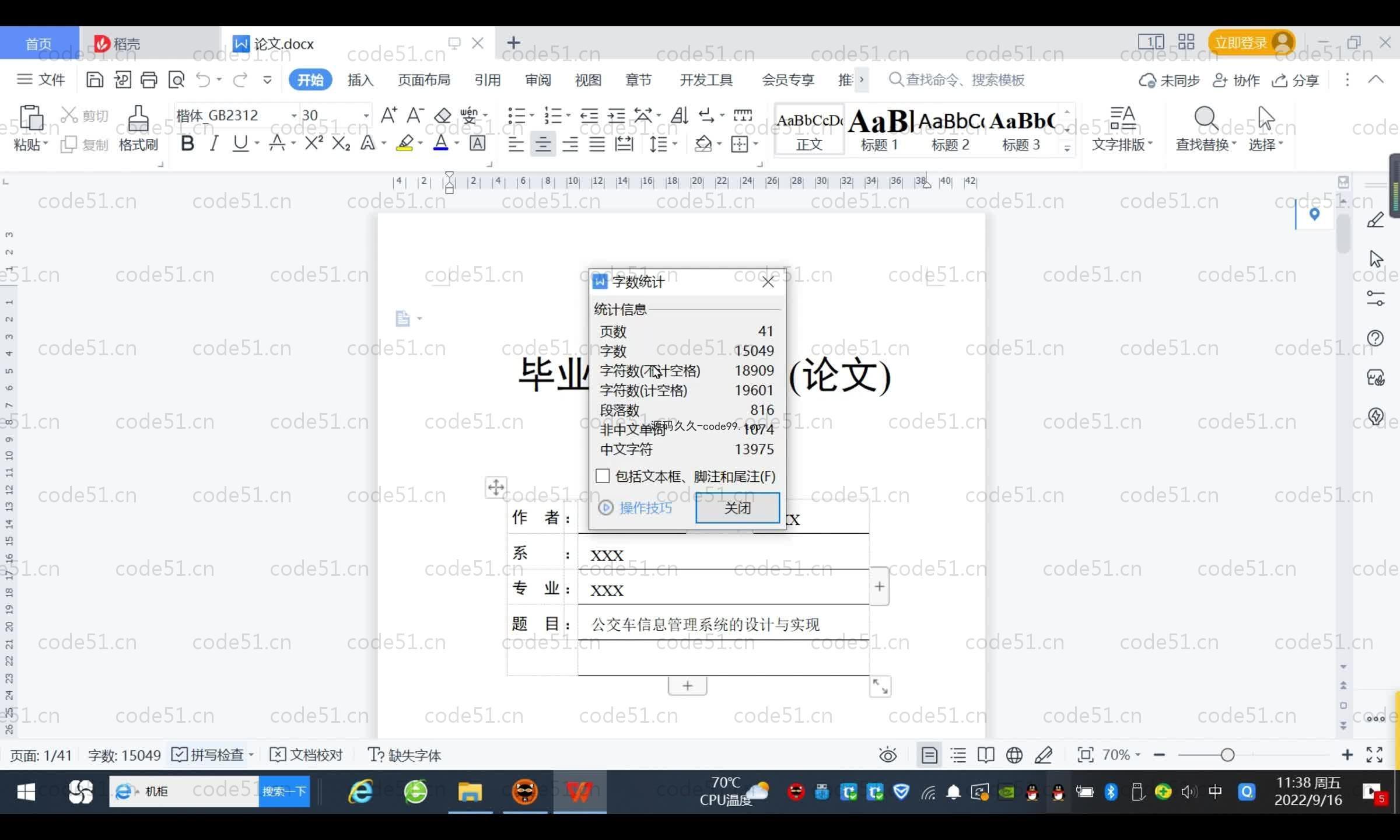
Task: Click the Outline view icon in status bar
Action: [x=958, y=755]
